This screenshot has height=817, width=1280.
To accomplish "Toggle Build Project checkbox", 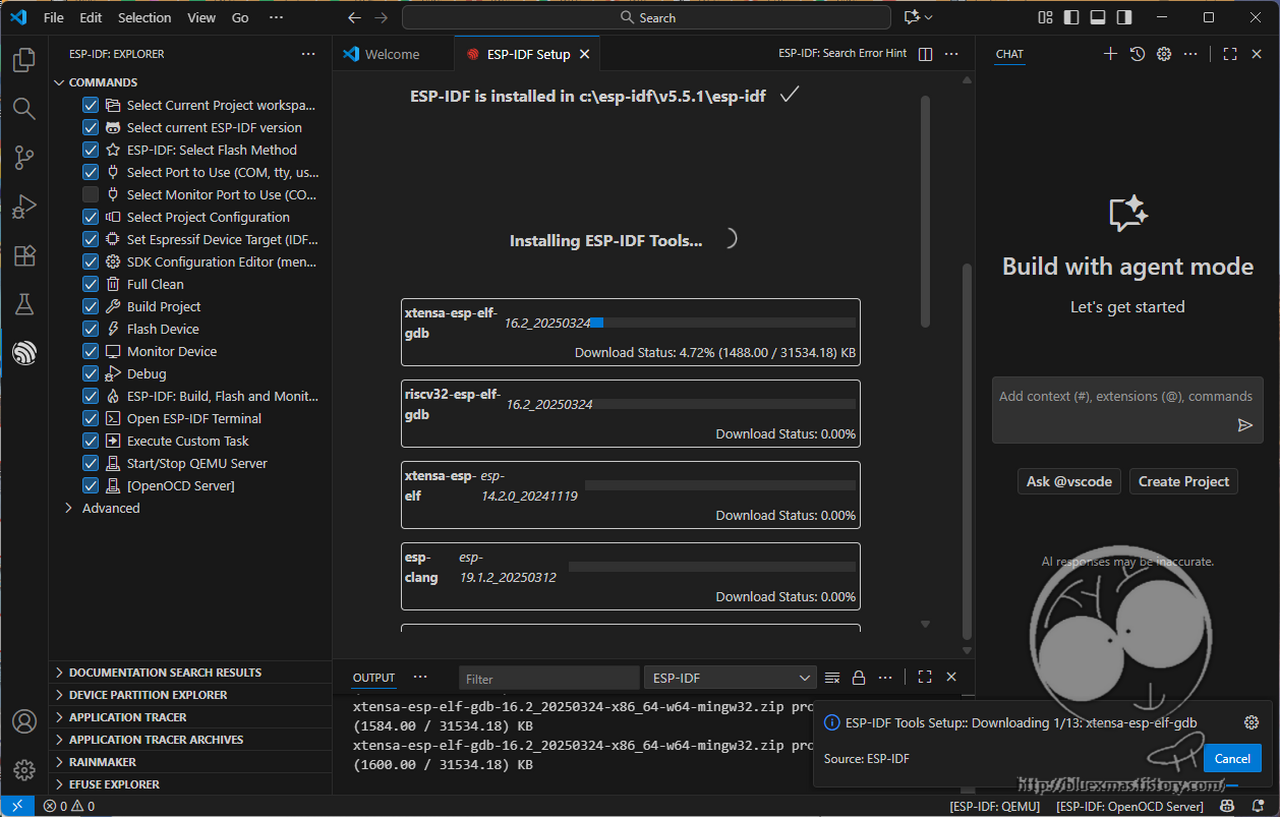I will point(90,307).
